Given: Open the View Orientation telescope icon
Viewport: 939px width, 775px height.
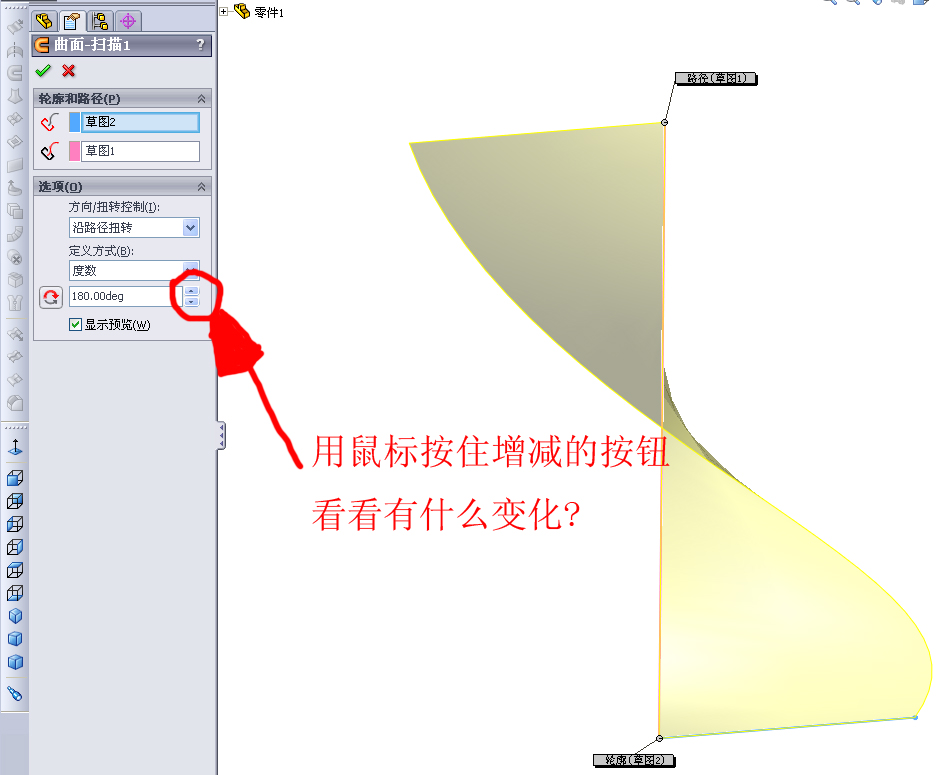Looking at the screenshot, I should coord(15,694).
